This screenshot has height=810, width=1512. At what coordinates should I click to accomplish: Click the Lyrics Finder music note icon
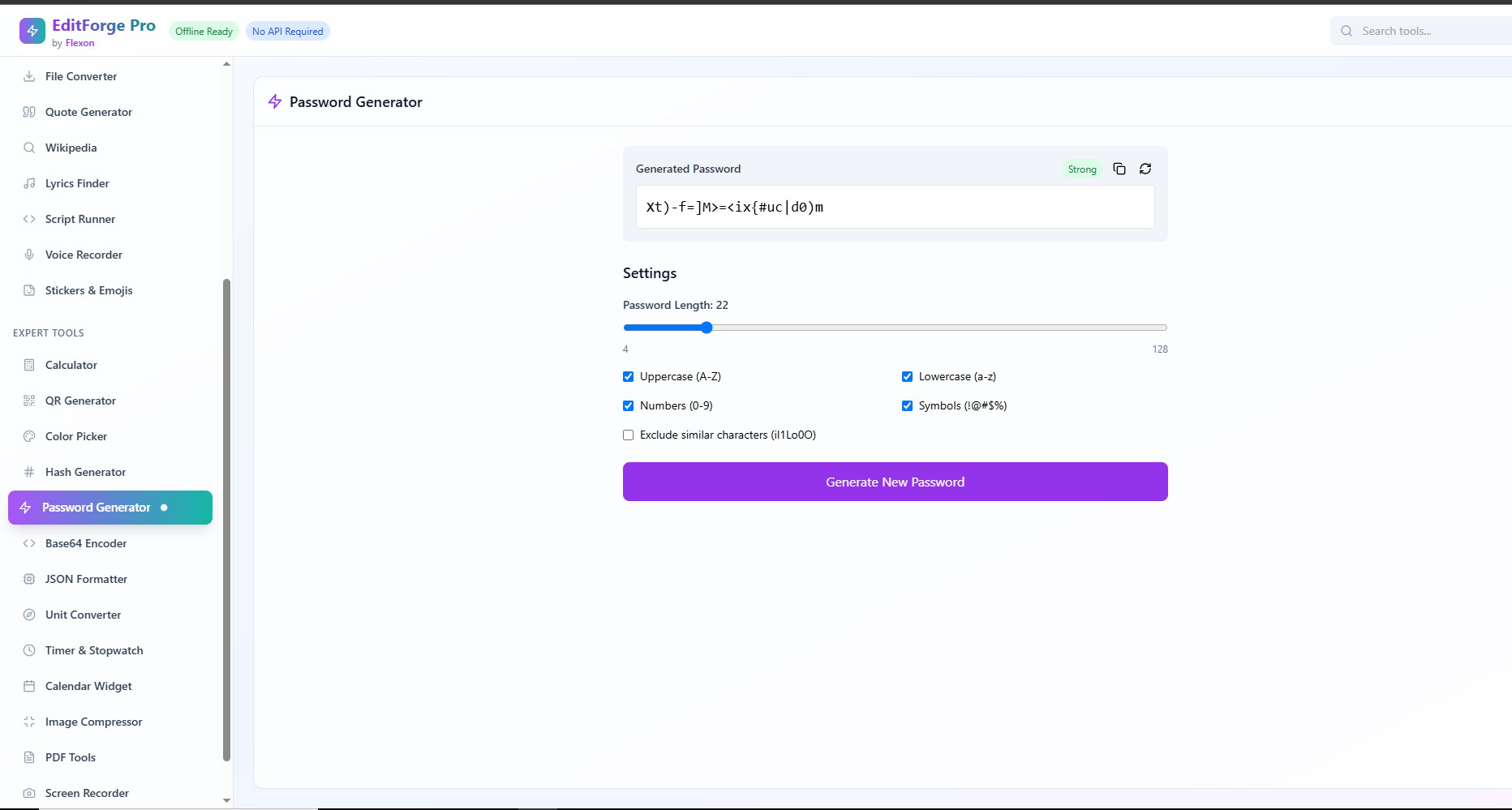(29, 183)
